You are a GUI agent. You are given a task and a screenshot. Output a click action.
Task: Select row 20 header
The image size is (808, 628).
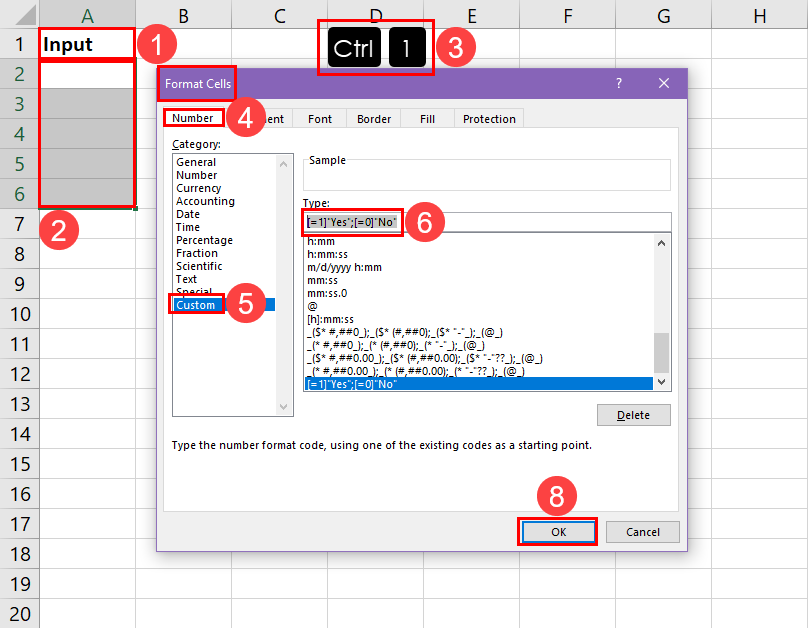(x=20, y=614)
